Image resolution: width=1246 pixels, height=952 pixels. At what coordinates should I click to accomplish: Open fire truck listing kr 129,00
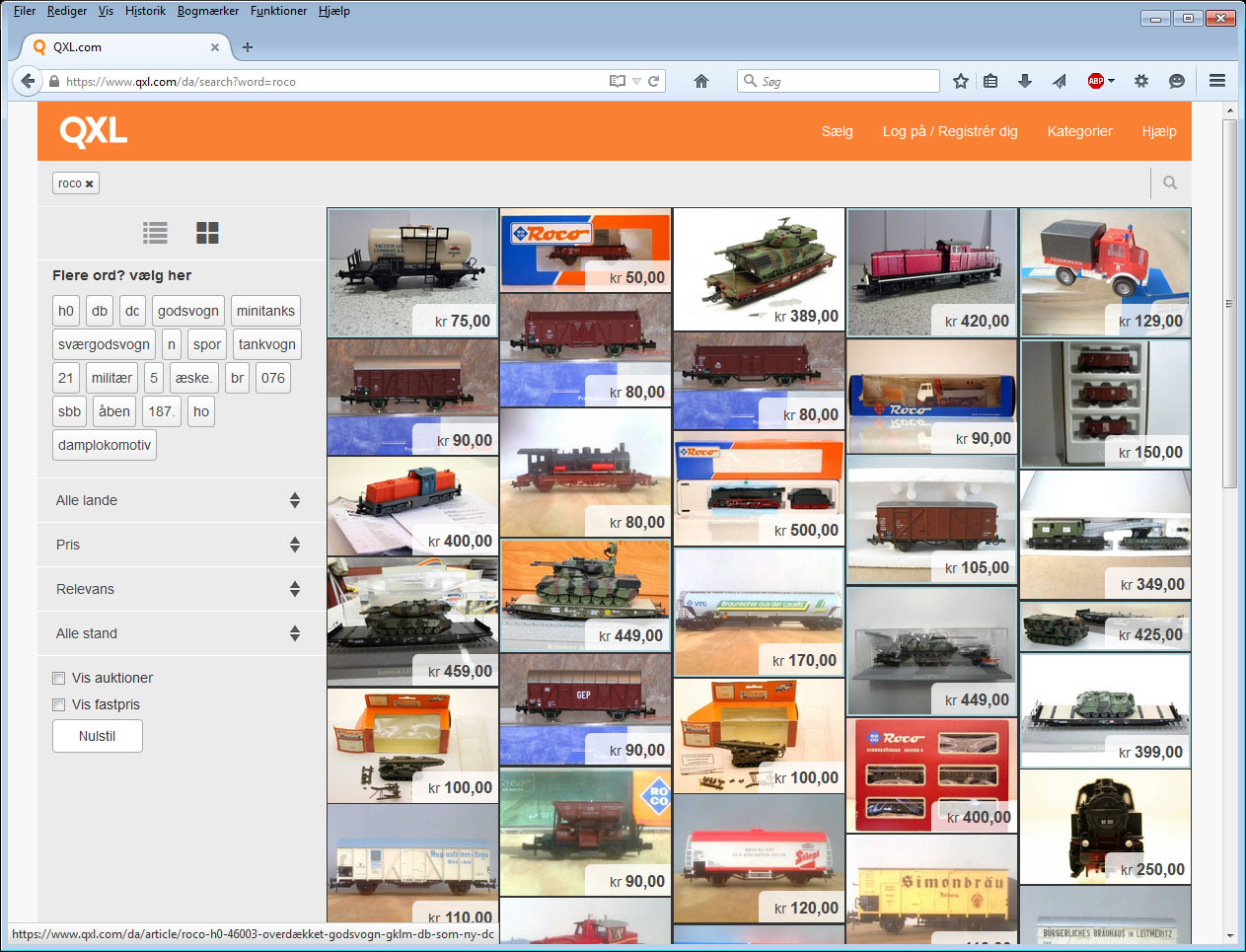[1105, 272]
